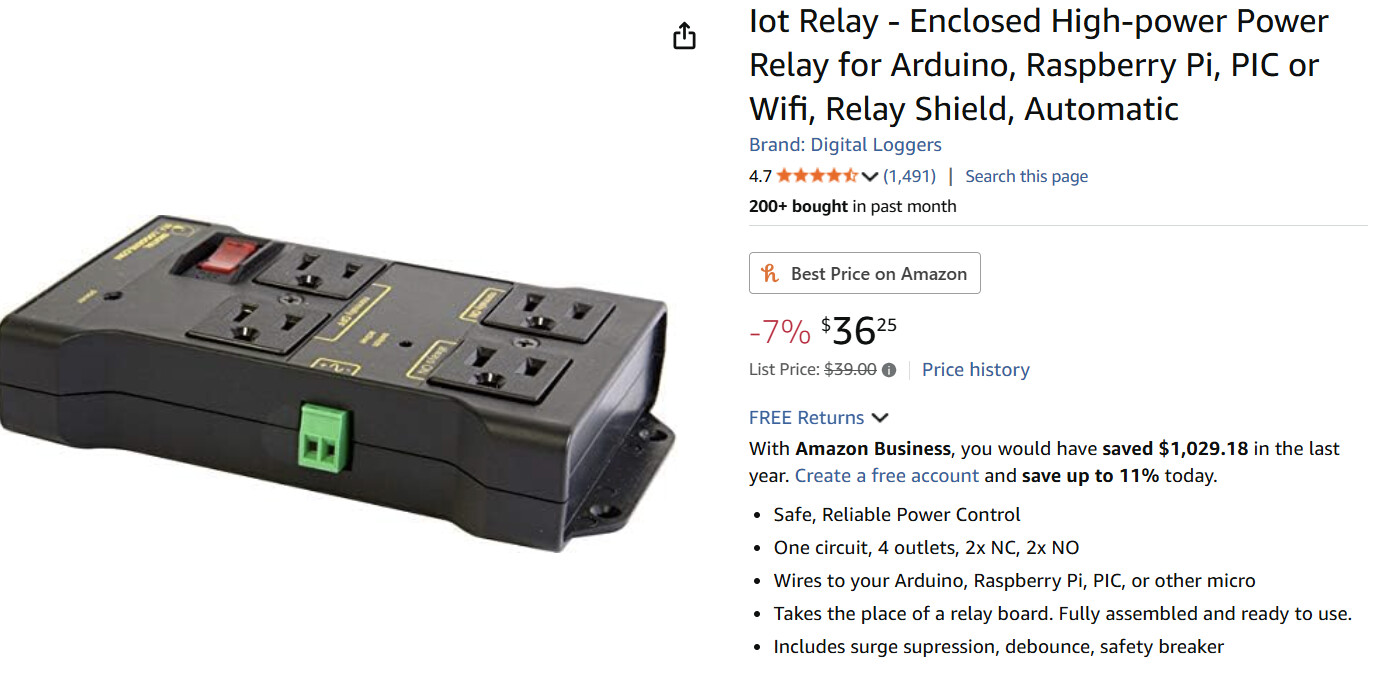Image resolution: width=1400 pixels, height=688 pixels.
Task: Click the -7% discount label
Action: click(x=780, y=331)
